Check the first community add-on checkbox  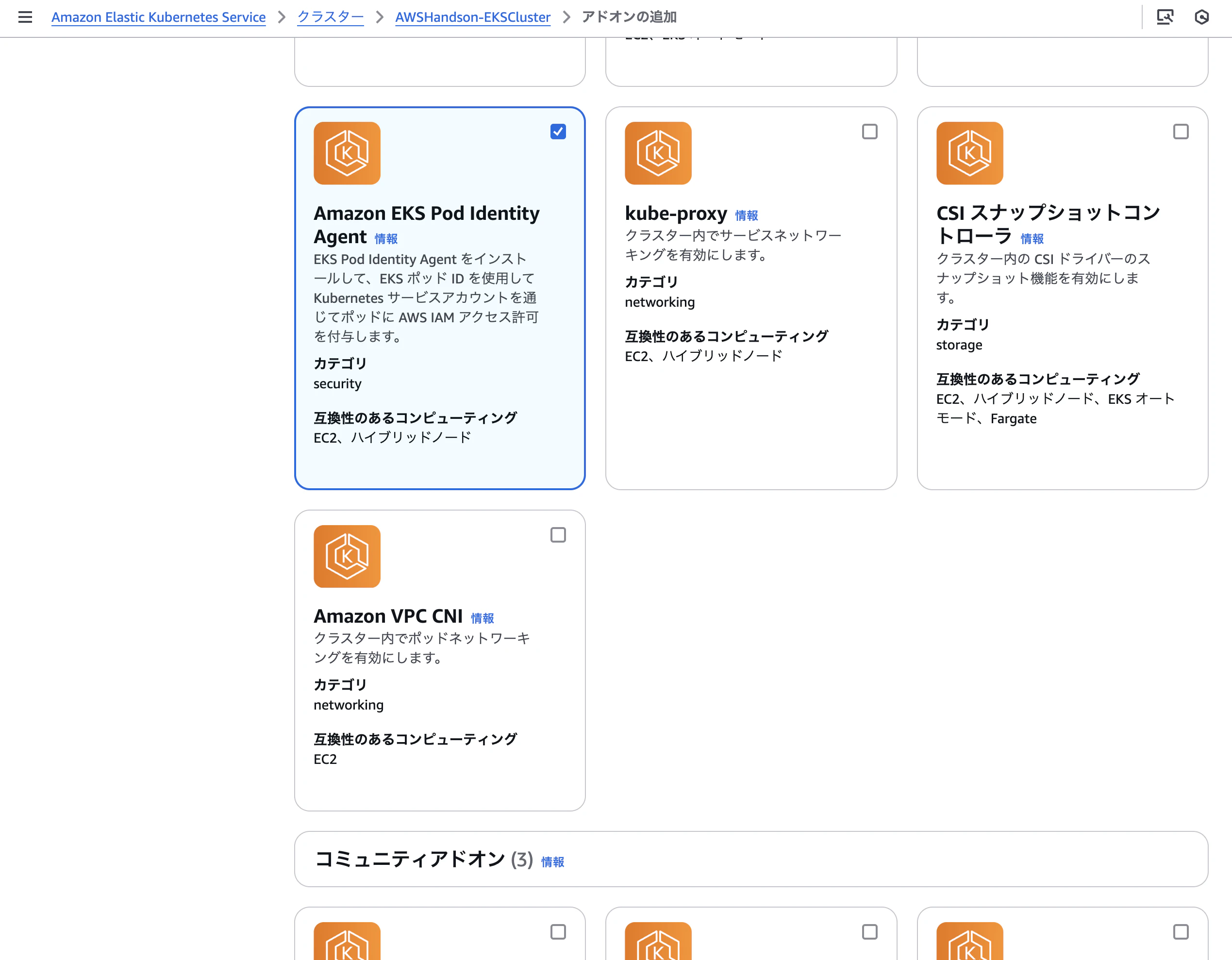(x=558, y=932)
